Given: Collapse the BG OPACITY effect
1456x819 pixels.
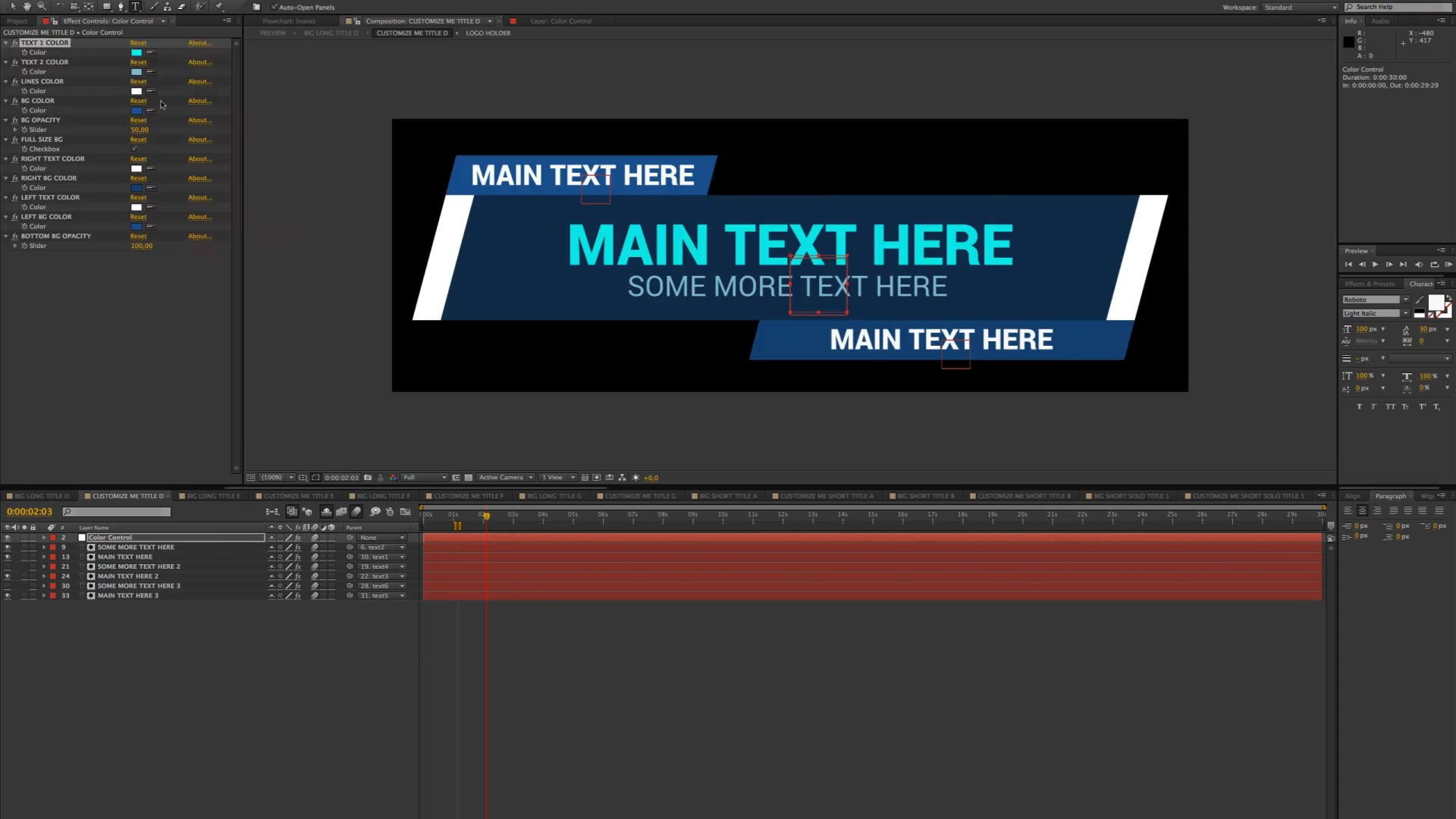Looking at the screenshot, I should tap(6, 121).
